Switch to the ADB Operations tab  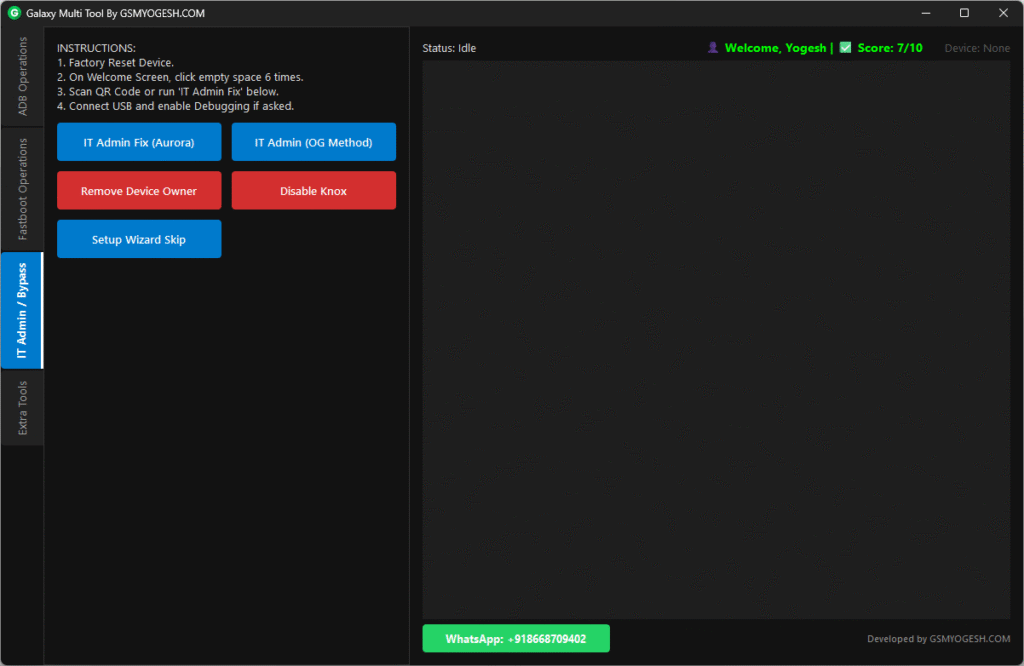(22, 76)
